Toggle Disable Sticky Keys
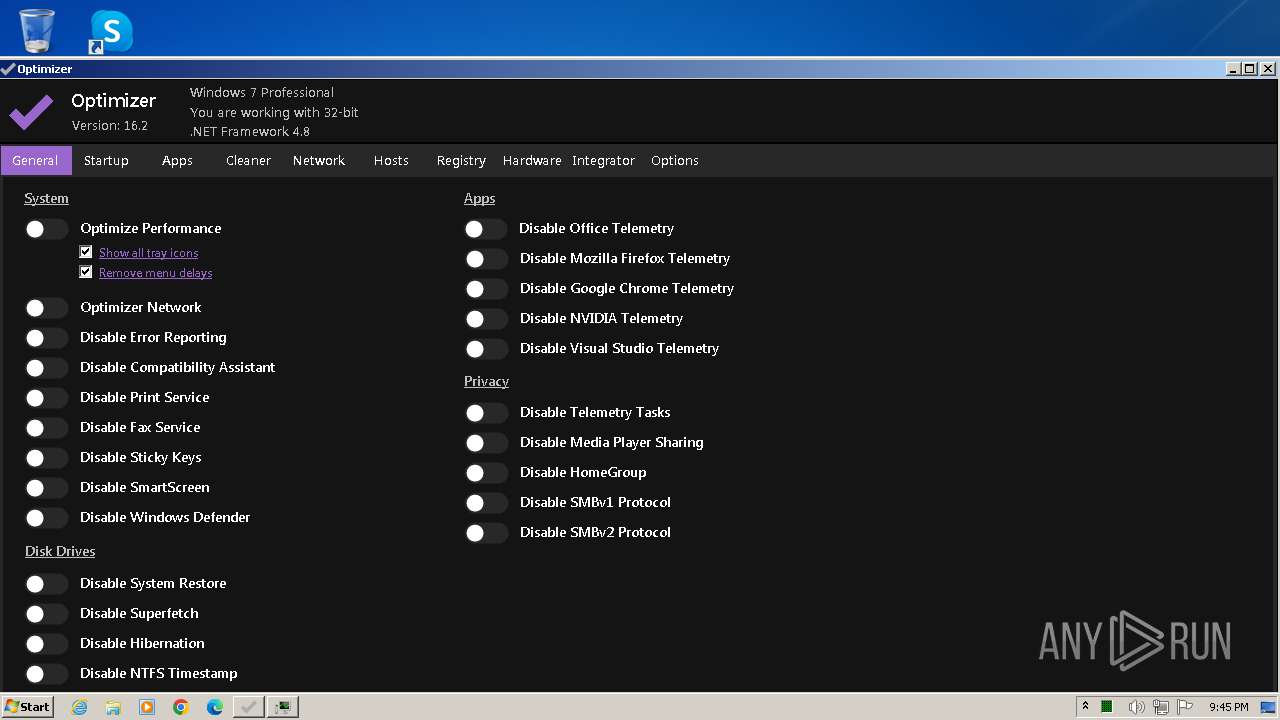This screenshot has width=1280, height=720. pos(46,458)
